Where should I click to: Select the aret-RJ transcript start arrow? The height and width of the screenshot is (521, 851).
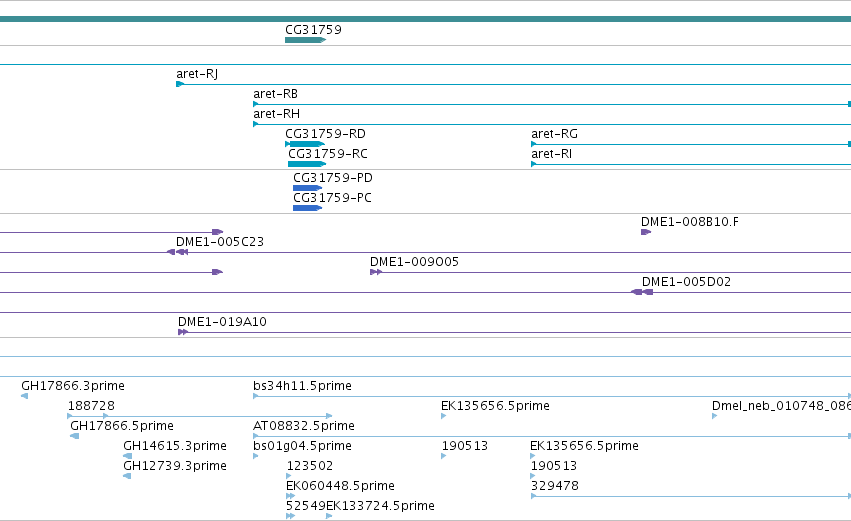pyautogui.click(x=180, y=84)
